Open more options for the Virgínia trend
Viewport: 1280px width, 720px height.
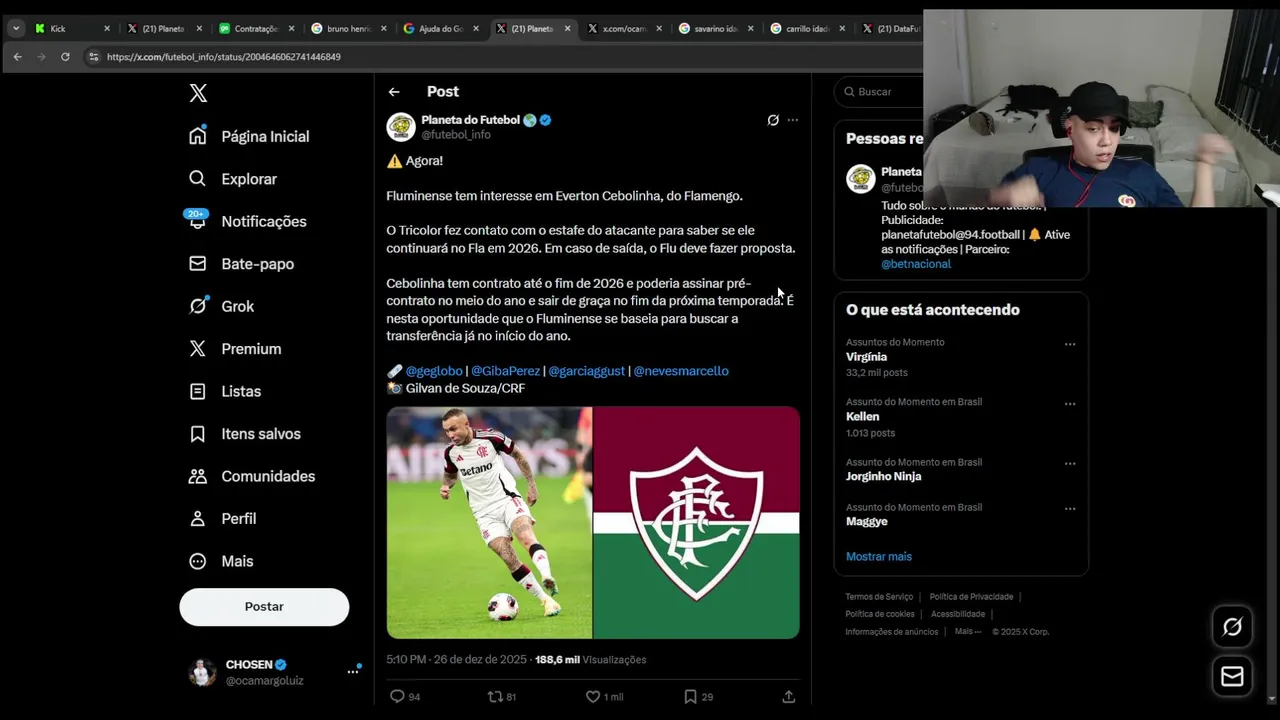(1070, 344)
